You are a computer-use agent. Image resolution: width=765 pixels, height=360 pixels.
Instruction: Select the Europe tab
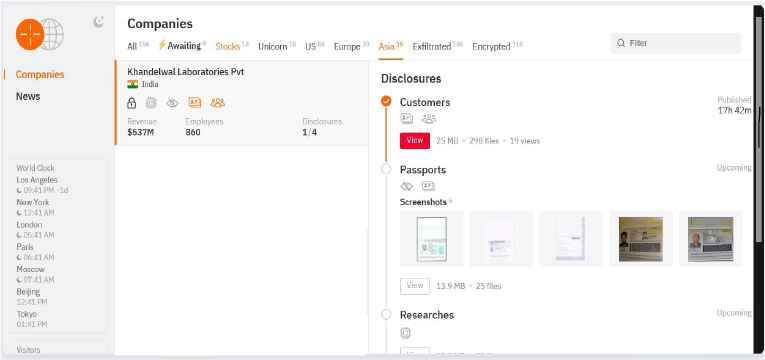pyautogui.click(x=351, y=46)
